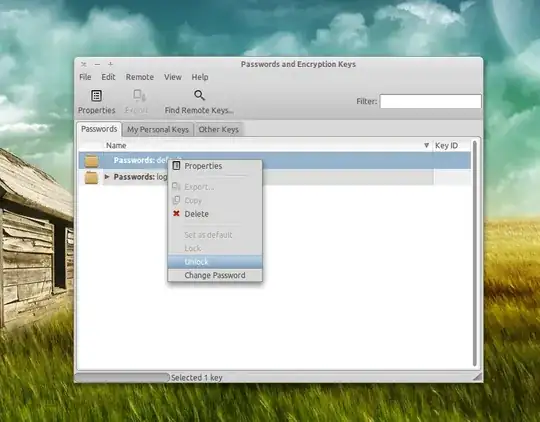Minimize the Passwords and Encryption Keys window
The width and height of the screenshot is (540, 422).
pyautogui.click(x=97, y=64)
